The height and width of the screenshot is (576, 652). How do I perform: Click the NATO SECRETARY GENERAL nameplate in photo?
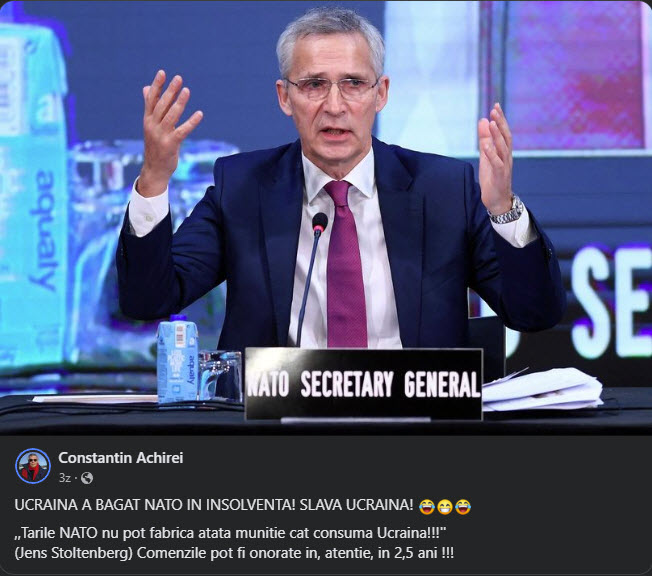(364, 384)
